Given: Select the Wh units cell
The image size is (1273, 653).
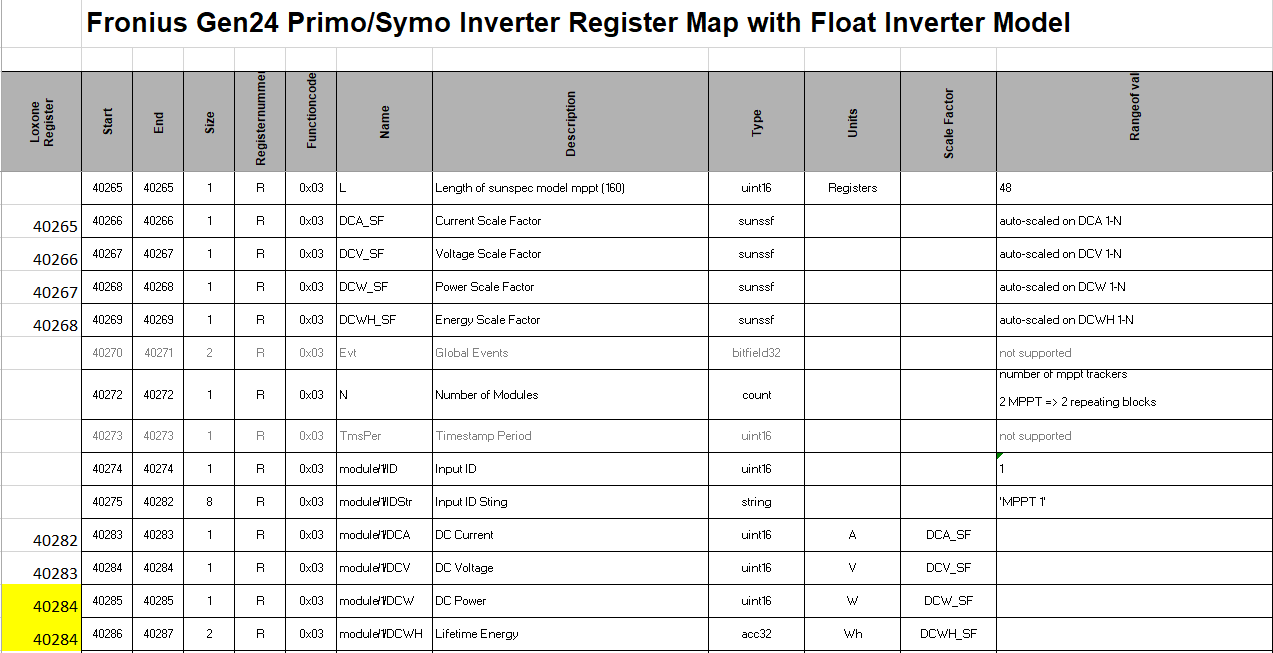Looking at the screenshot, I should (852, 634).
